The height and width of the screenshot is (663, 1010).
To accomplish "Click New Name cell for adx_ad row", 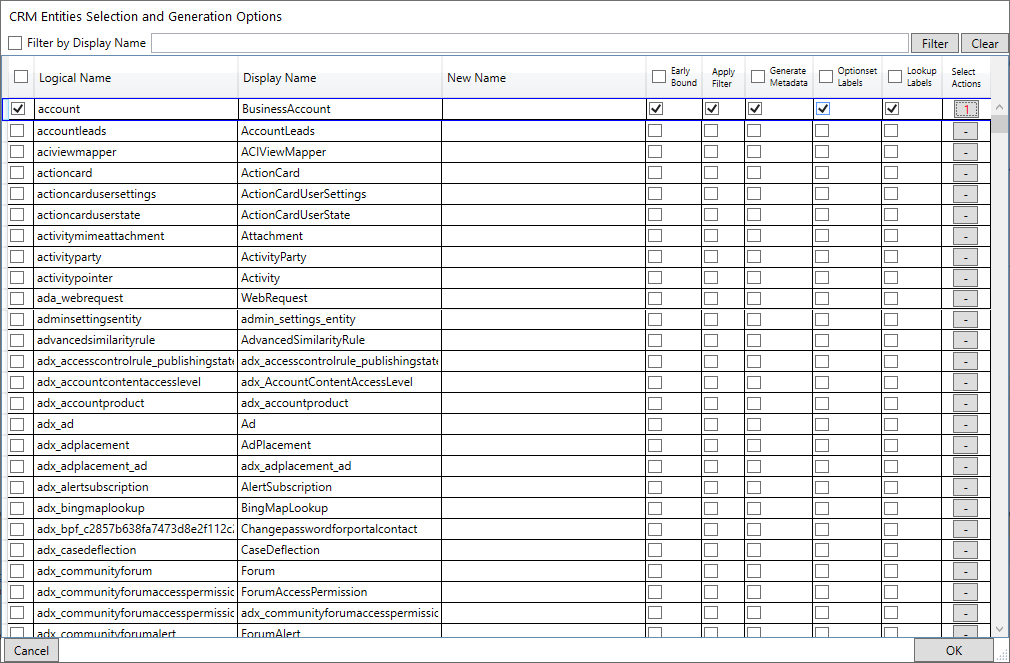I will (x=543, y=424).
